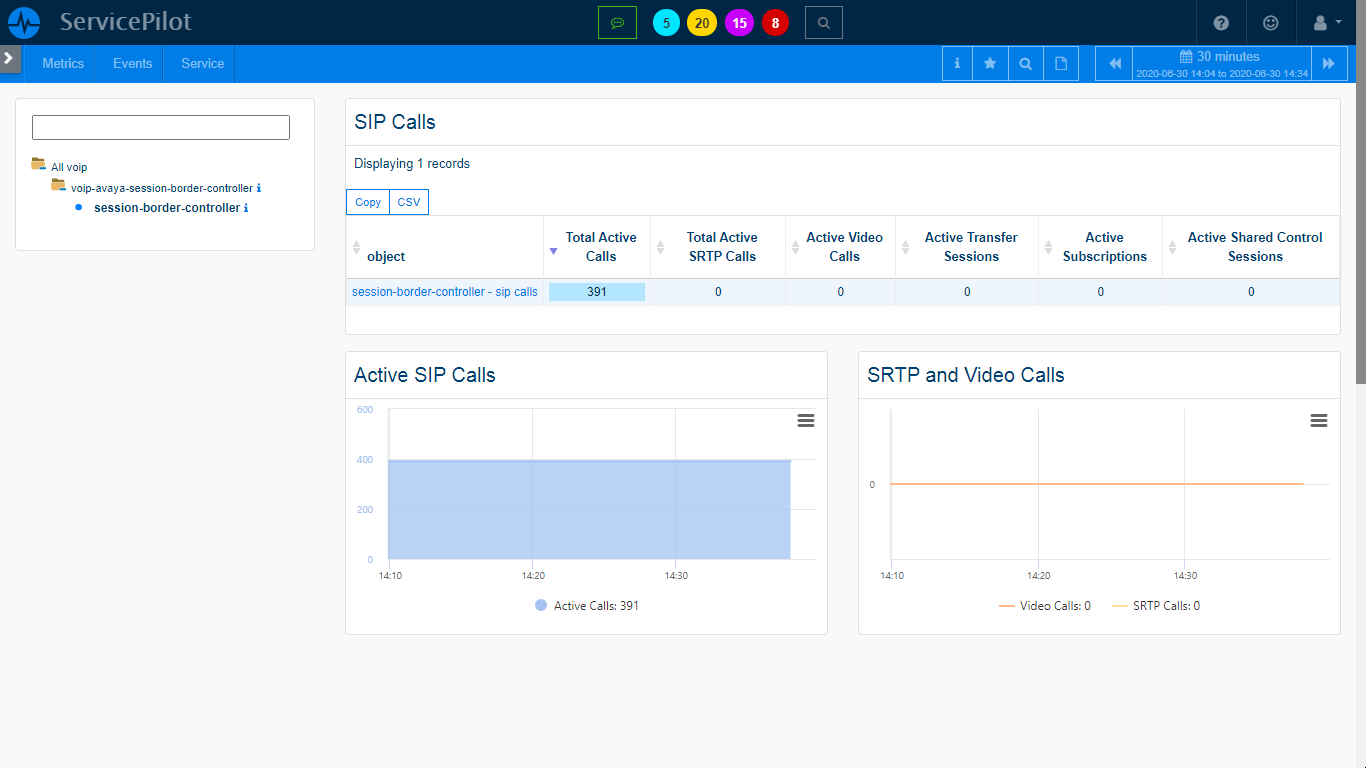Viewport: 1366px width, 768px height.
Task: Open the SRTP and Video Calls chart menu
Action: pos(1318,421)
